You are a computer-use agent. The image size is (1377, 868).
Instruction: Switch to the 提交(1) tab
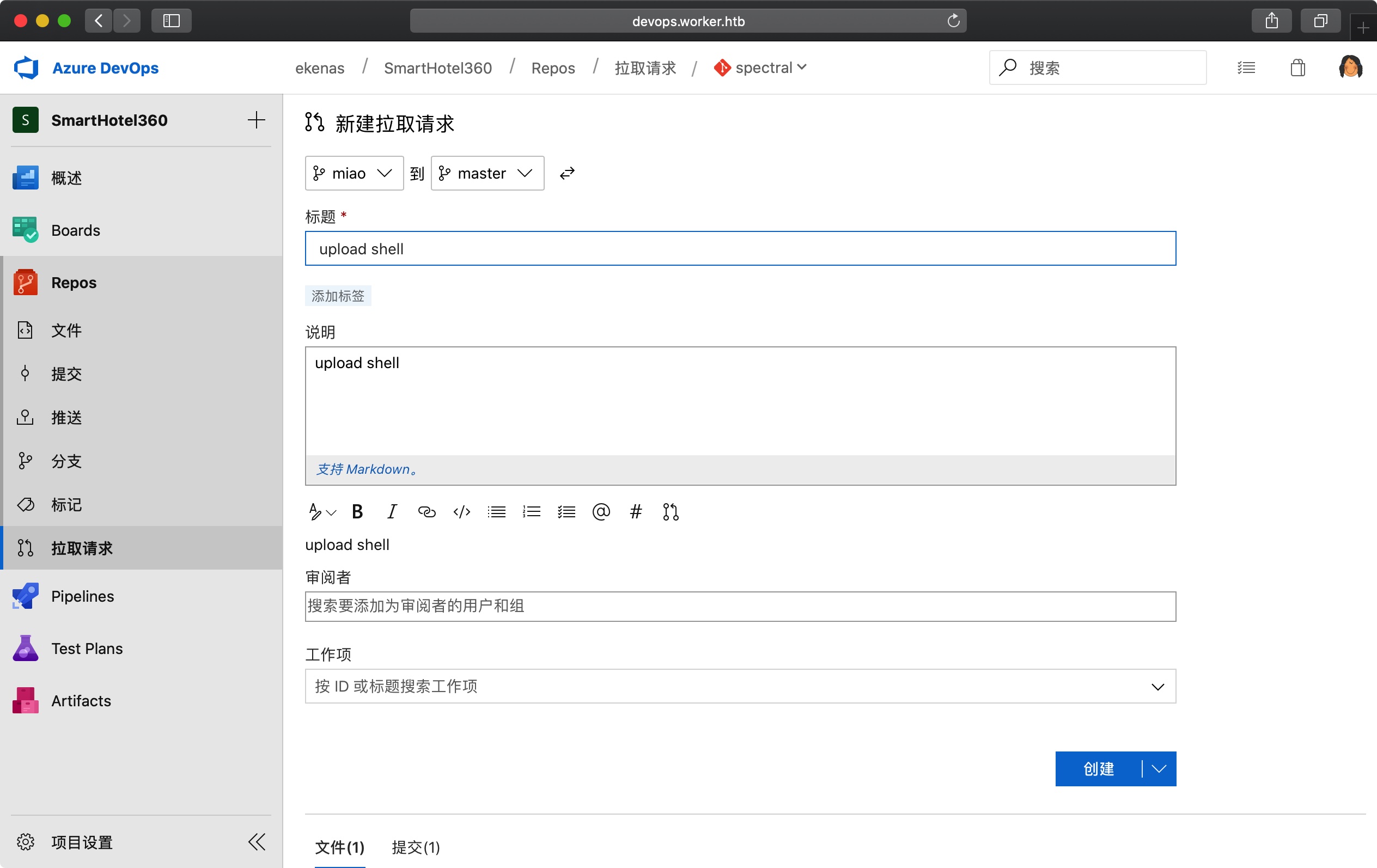(416, 847)
